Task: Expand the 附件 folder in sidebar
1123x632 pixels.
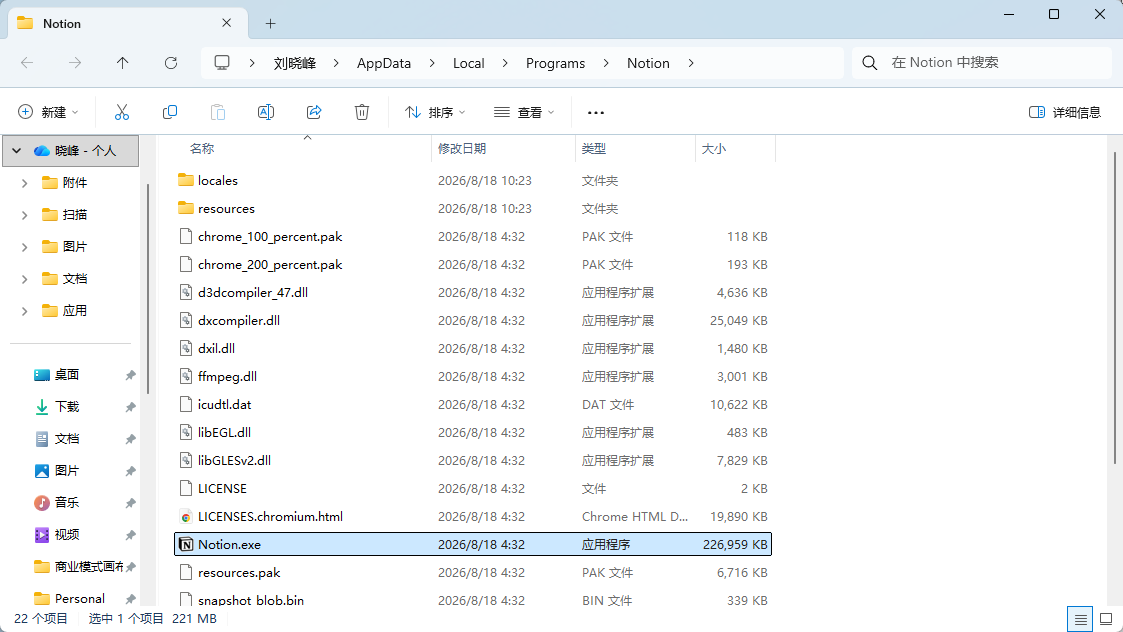Action: pyautogui.click(x=24, y=183)
